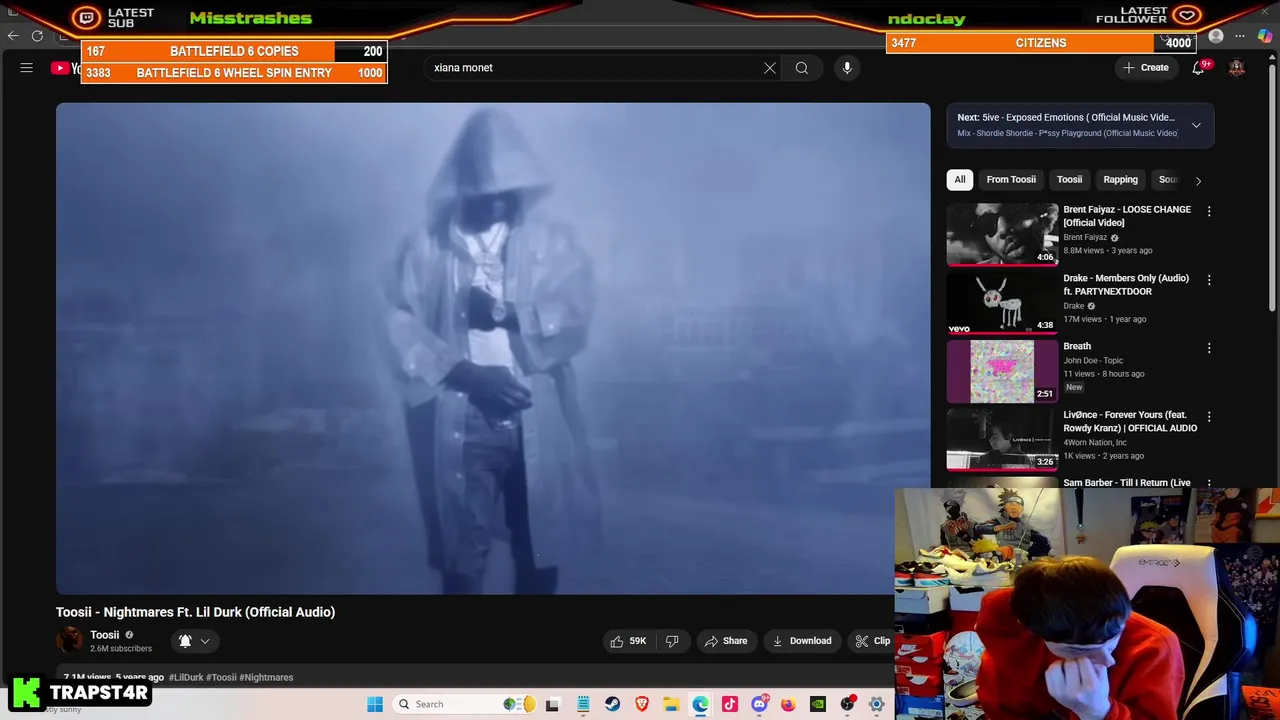Click the magnifier search button

[802, 68]
